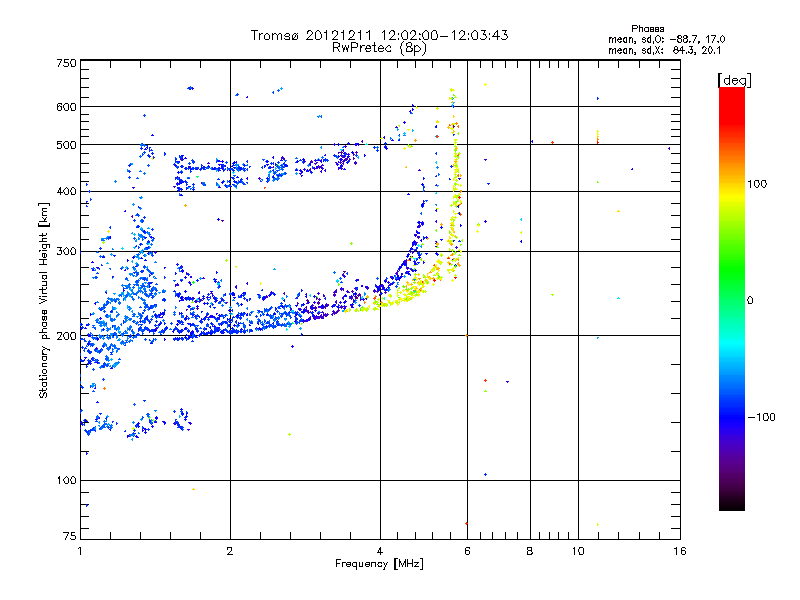Click the "[deg]" colorbar unit label
Viewport: 800px width, 600px height.
pyautogui.click(x=734, y=80)
